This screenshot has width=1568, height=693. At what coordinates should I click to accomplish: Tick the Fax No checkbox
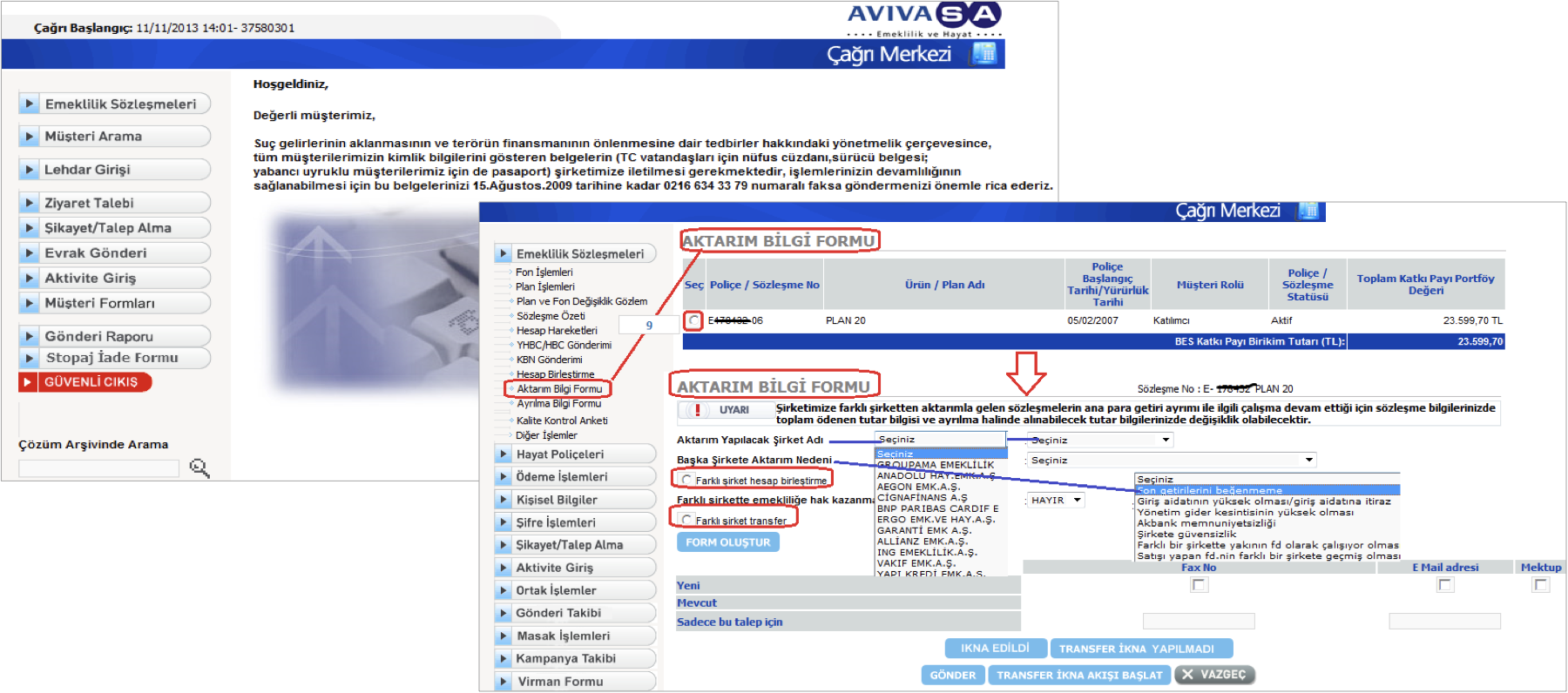(1199, 585)
